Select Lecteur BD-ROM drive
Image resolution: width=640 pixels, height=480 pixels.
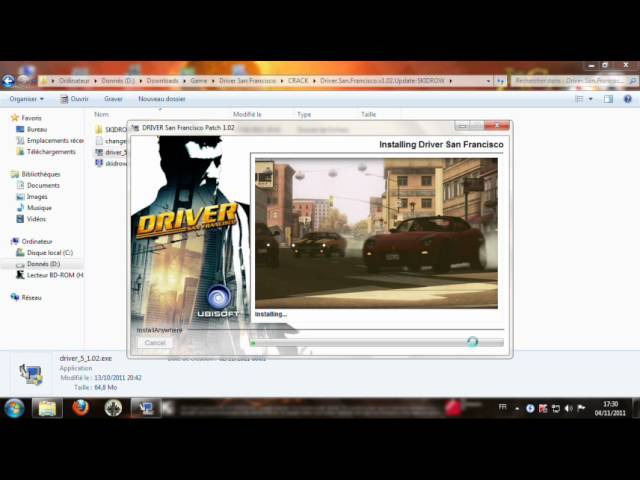pos(55,275)
